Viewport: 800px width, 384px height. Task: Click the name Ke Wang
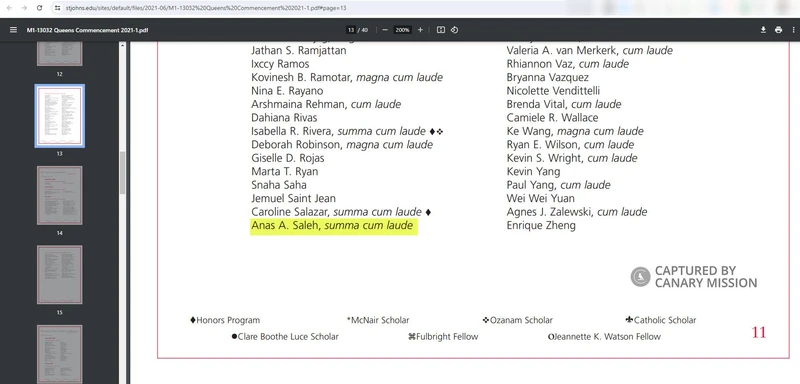530,132
